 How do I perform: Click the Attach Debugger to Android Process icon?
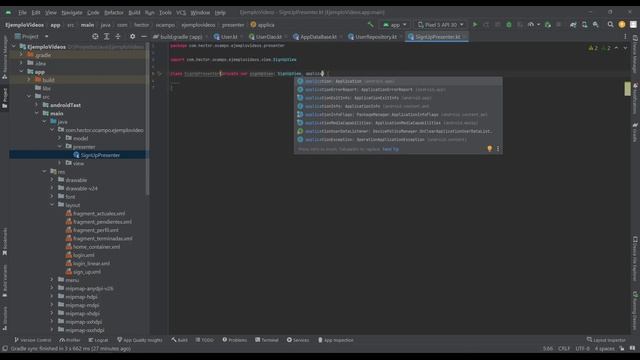(548, 24)
